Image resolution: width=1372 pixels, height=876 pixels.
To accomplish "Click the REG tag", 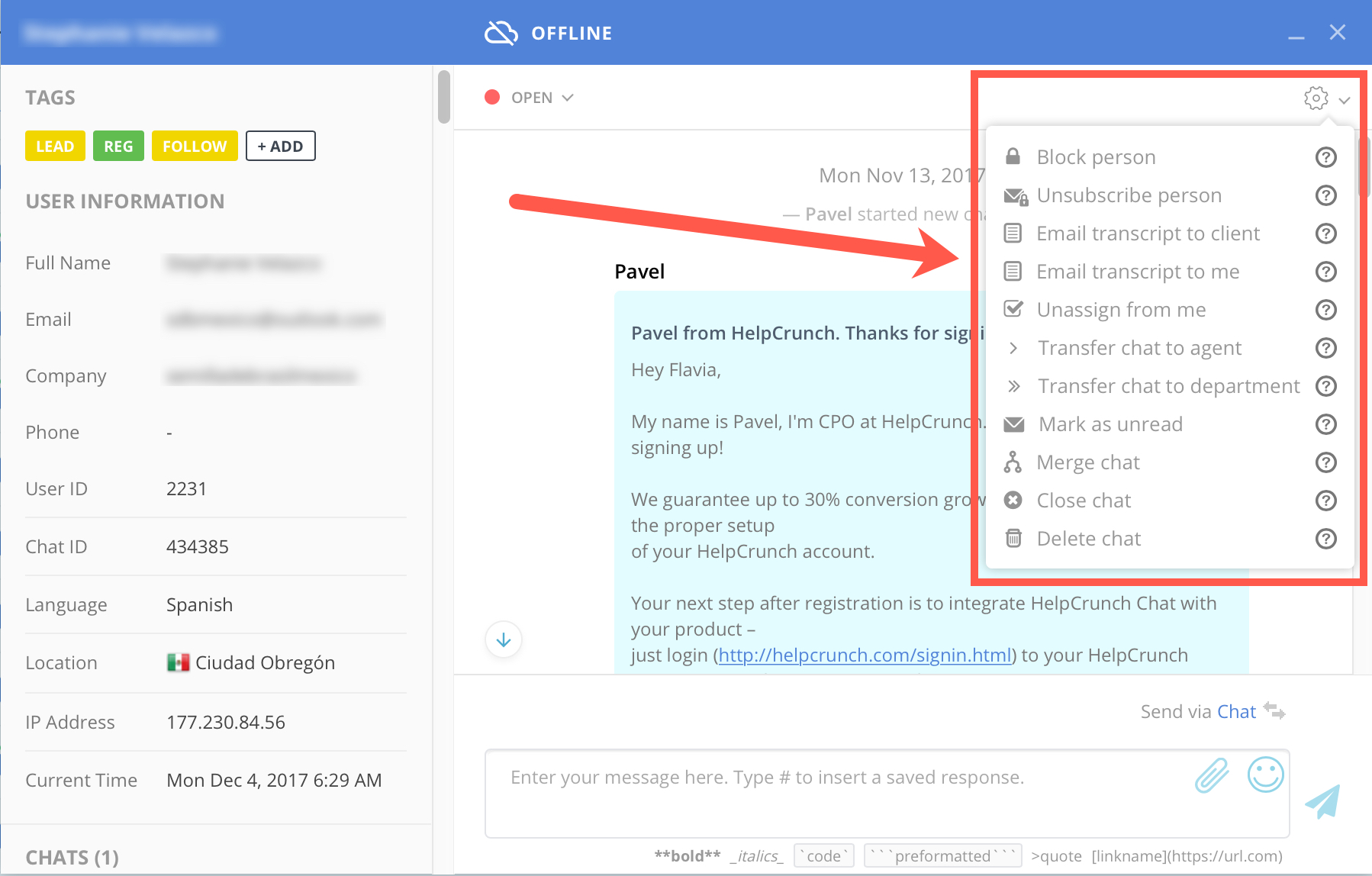I will click(x=118, y=146).
